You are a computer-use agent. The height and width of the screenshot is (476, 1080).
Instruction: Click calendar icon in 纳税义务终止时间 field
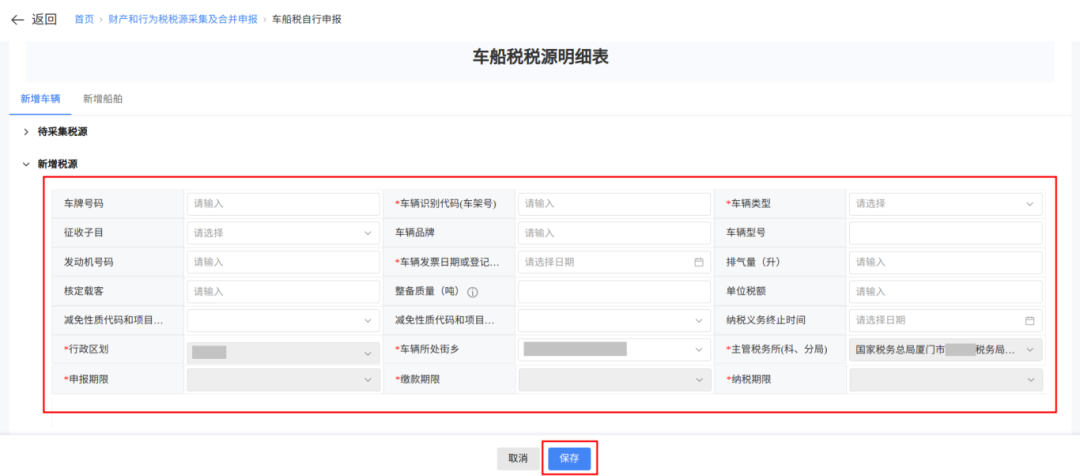pyautogui.click(x=1030, y=321)
